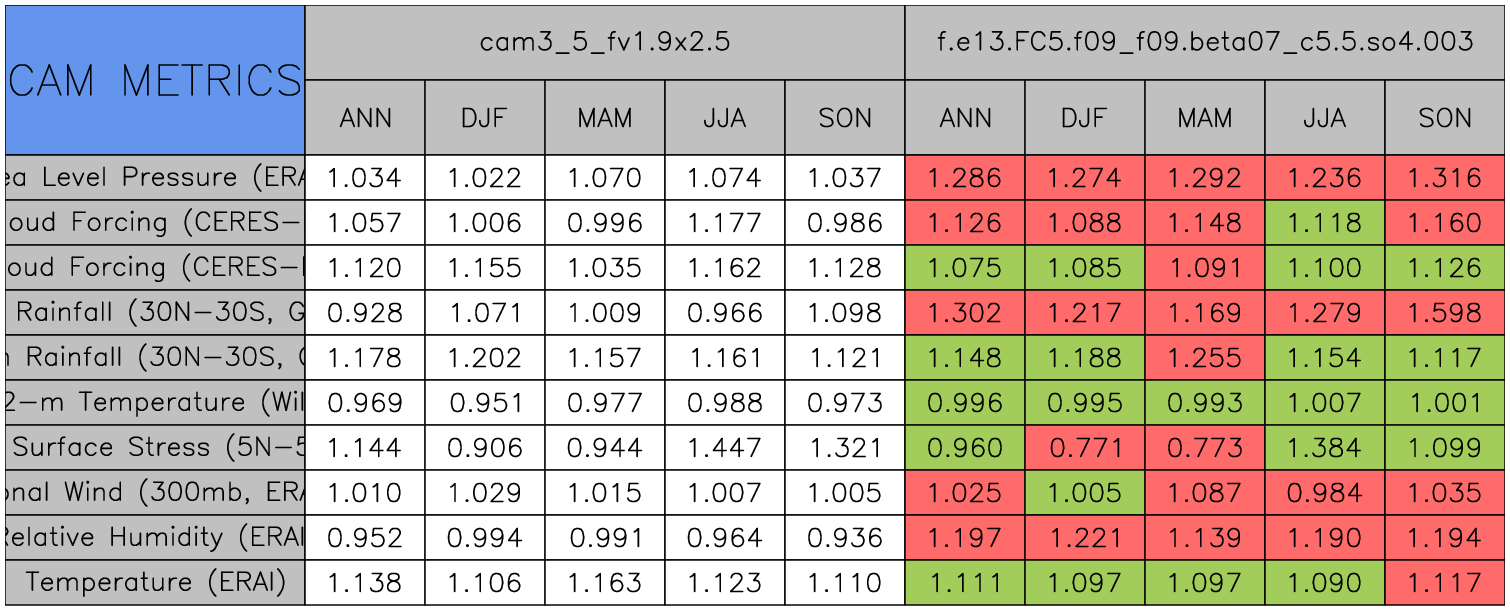Select the Temperature (ERAI) row label
Image resolution: width=1510 pixels, height=611 pixels.
click(155, 582)
